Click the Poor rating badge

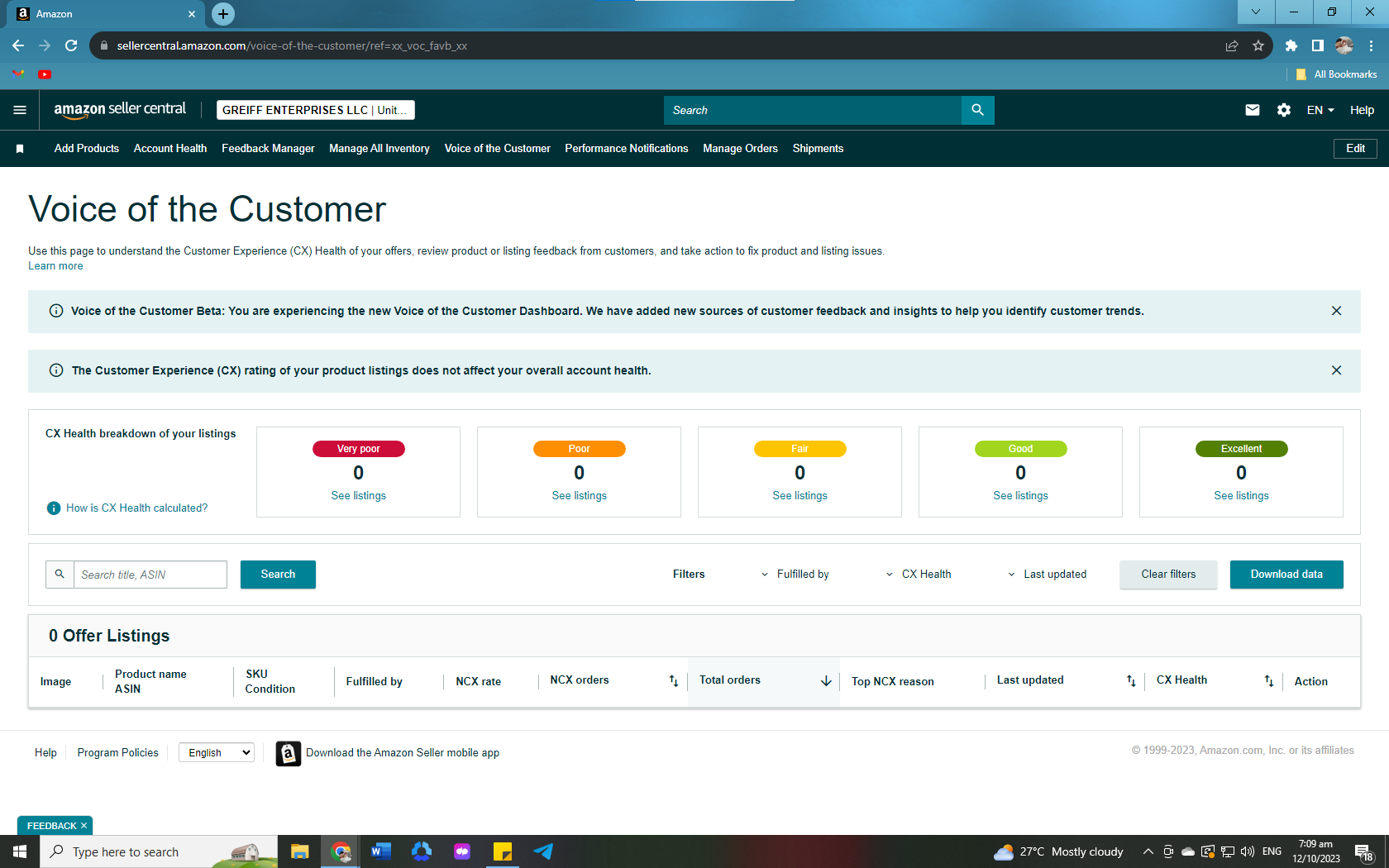click(x=579, y=449)
